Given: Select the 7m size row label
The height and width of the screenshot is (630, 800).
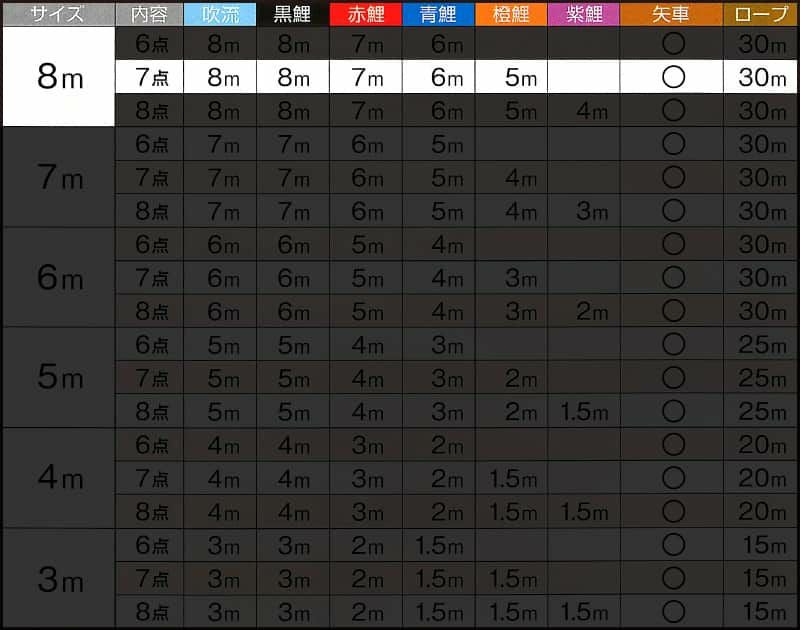Looking at the screenshot, I should 59,177.
